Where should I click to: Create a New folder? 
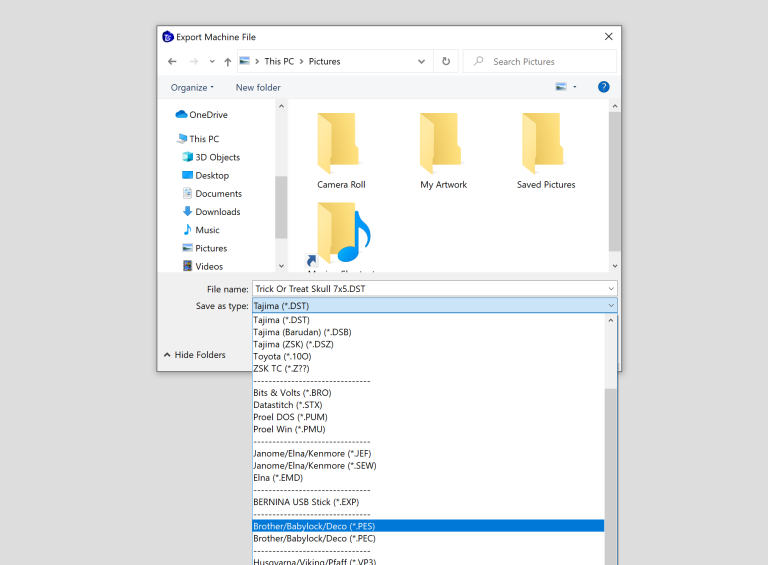258,88
